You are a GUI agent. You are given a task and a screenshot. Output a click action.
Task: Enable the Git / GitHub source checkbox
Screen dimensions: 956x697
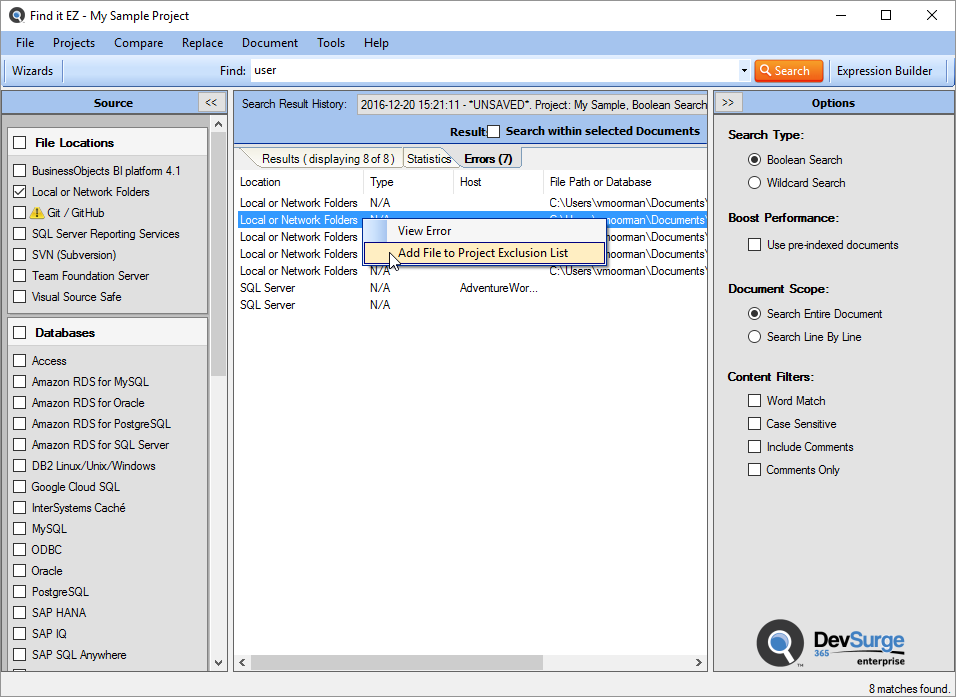coord(20,213)
